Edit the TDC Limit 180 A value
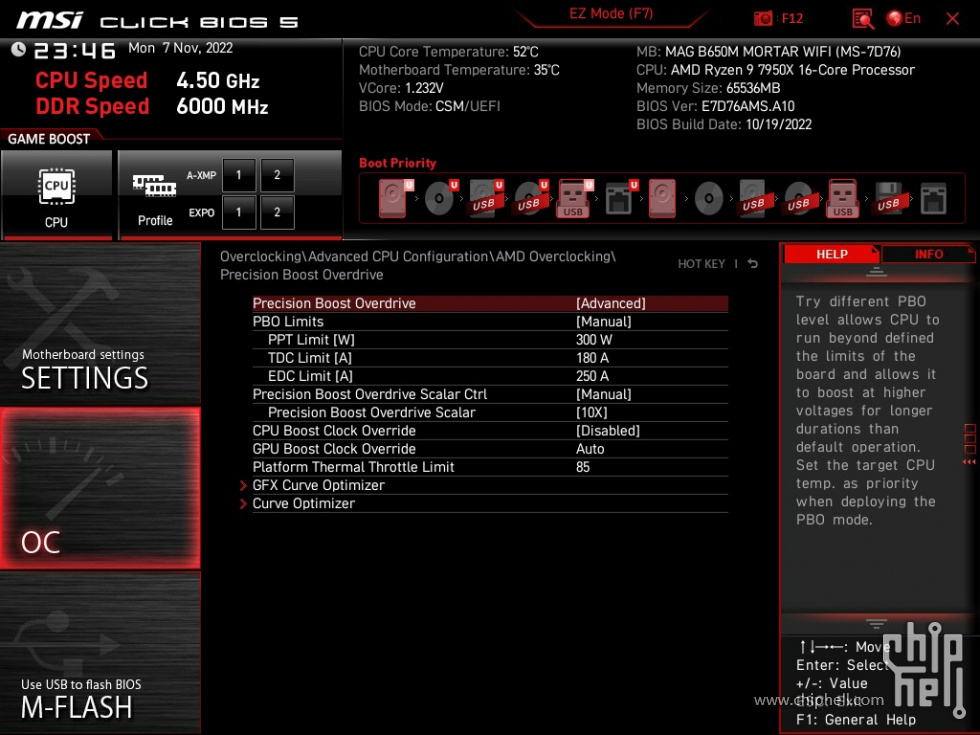 click(x=592, y=358)
